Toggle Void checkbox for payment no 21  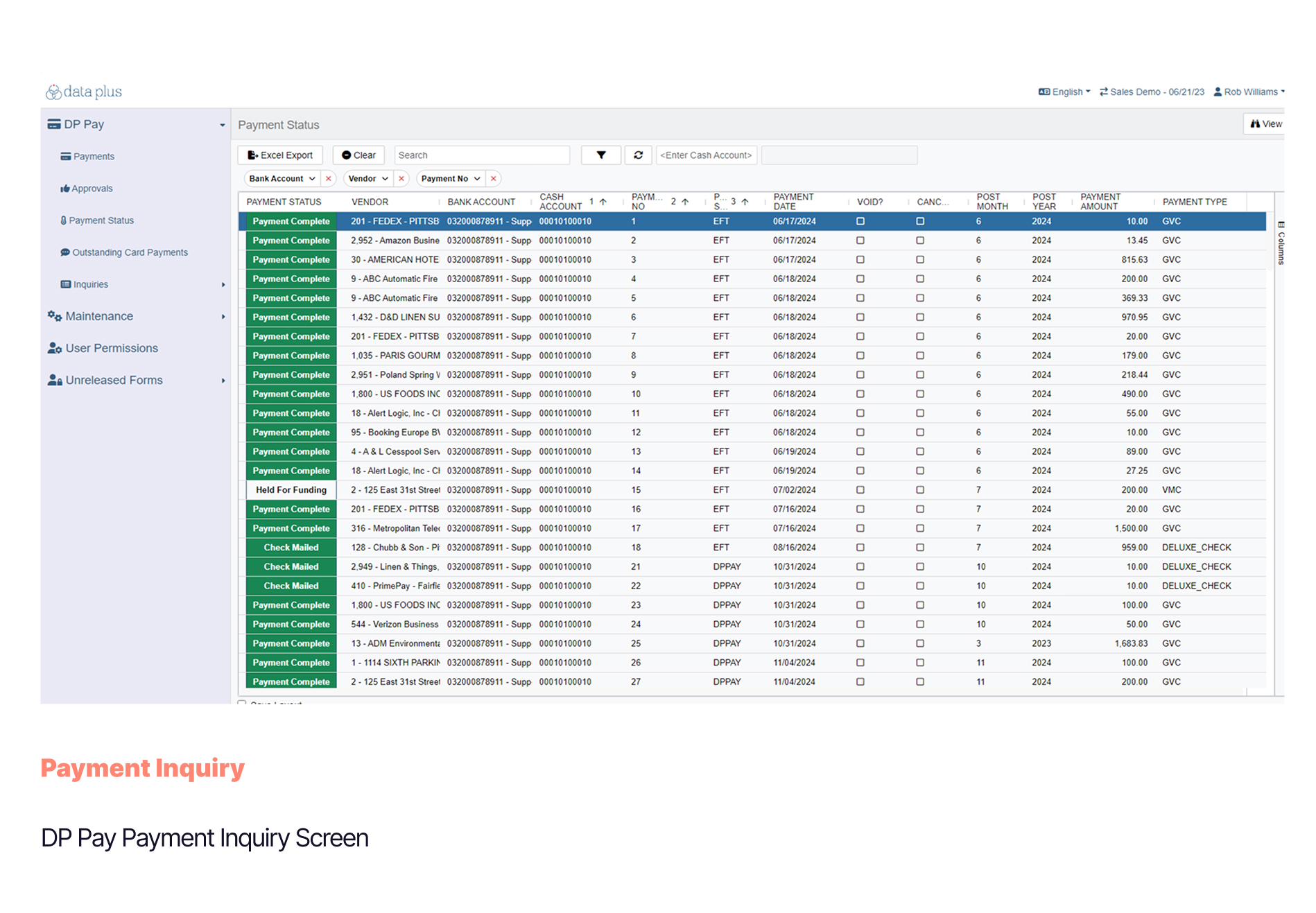click(x=860, y=567)
